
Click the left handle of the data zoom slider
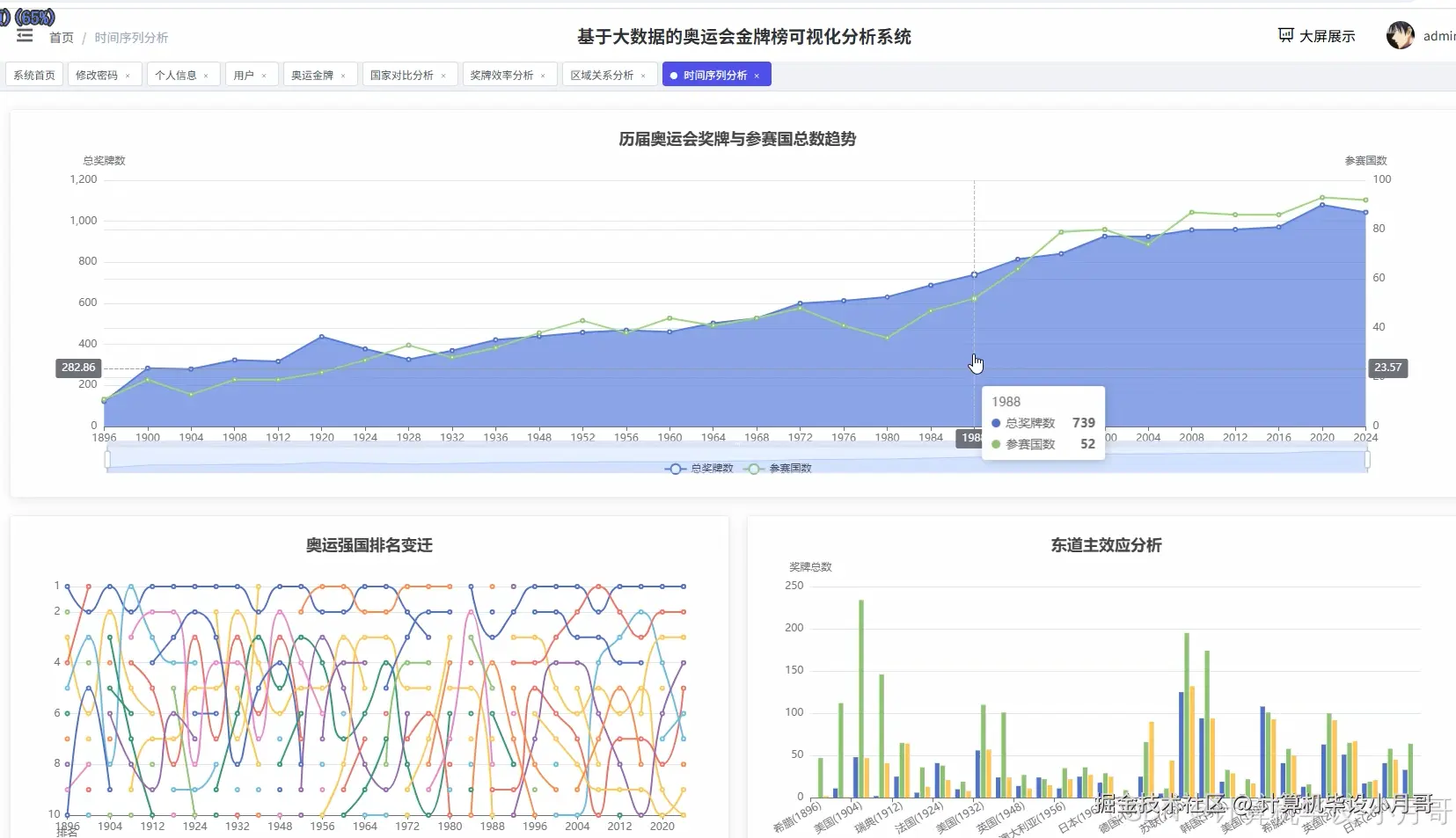(107, 459)
